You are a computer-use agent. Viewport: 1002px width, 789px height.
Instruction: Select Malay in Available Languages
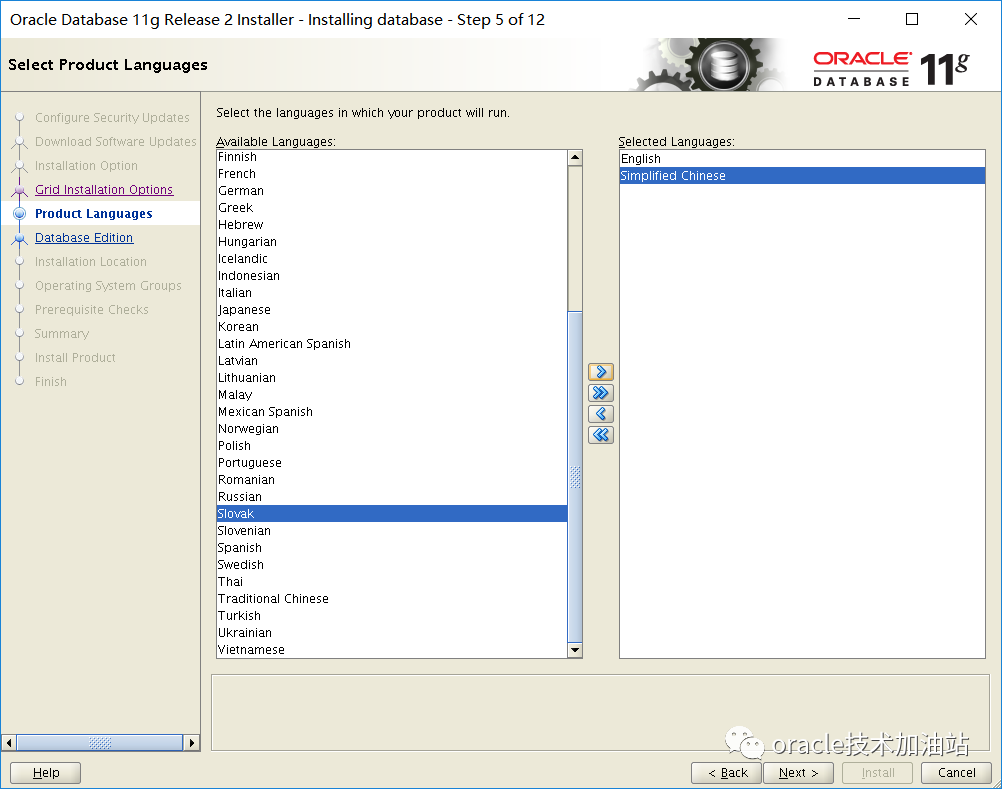[392, 395]
